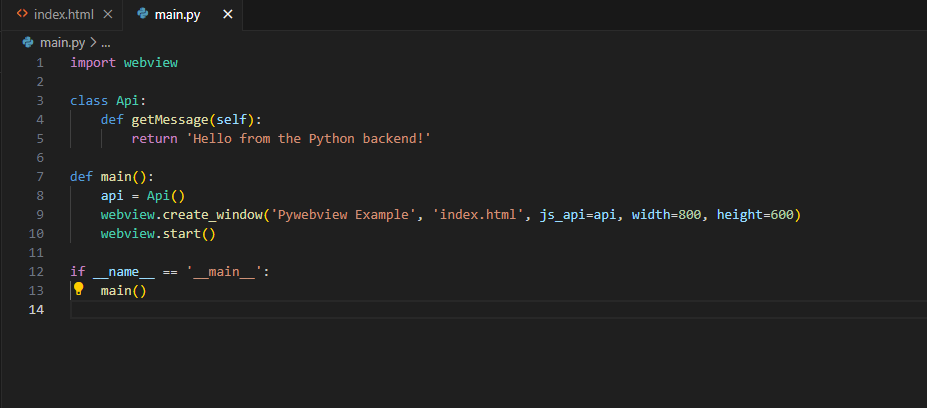Open the main.py breadcrumb item
This screenshot has width=927, height=408.
click(x=63, y=42)
